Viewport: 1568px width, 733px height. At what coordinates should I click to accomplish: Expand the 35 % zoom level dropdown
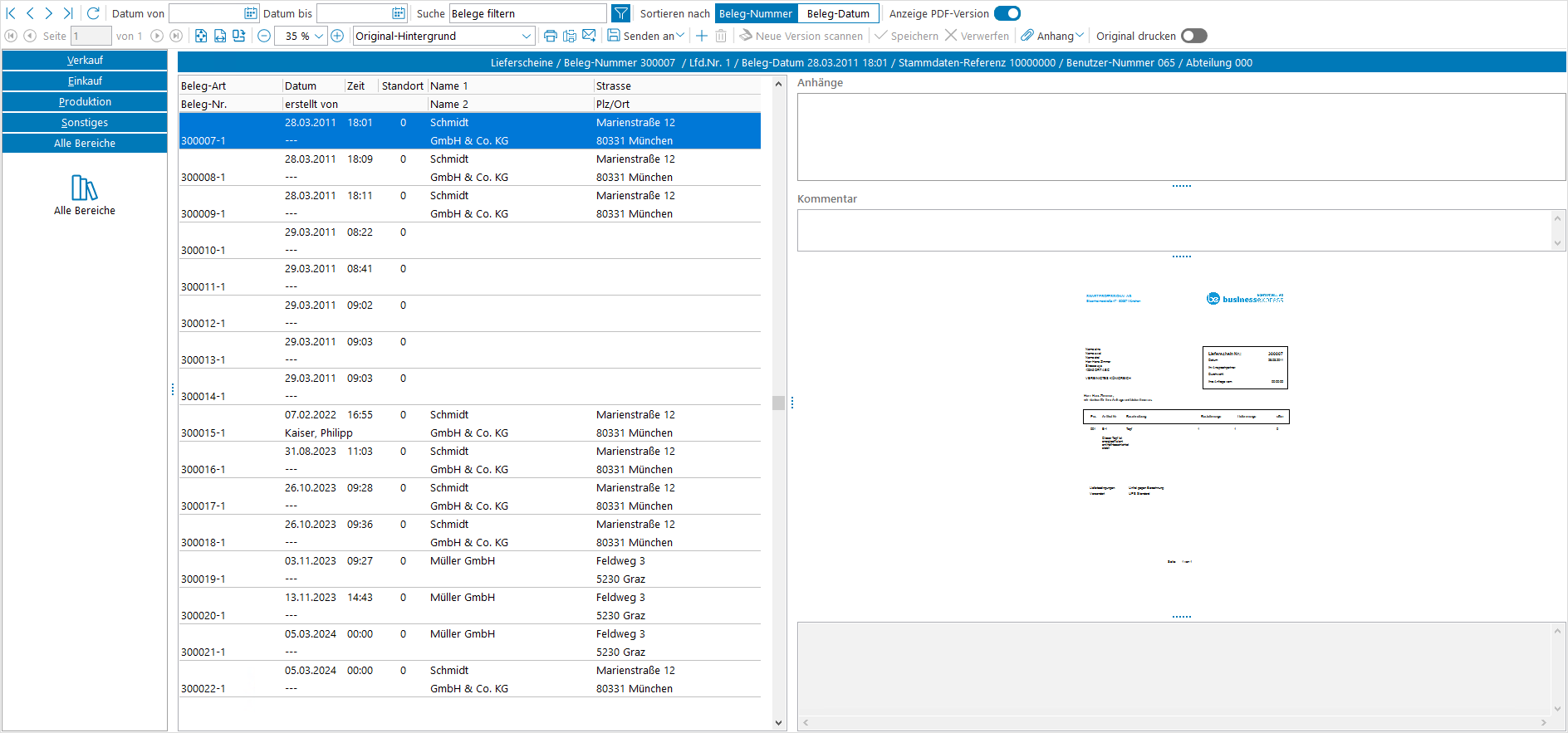tap(319, 36)
